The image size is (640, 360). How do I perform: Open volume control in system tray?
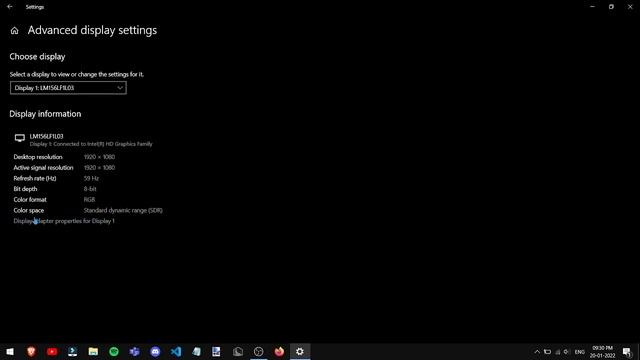566,352
